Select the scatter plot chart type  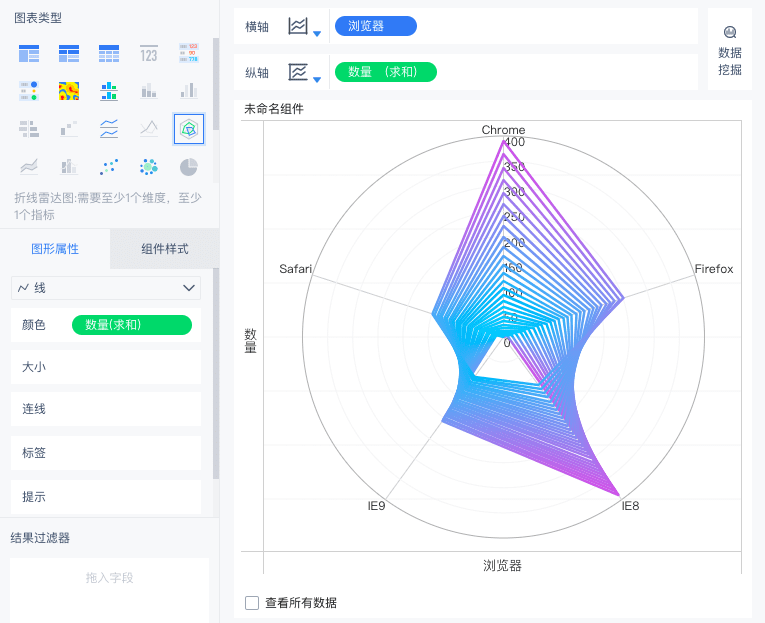click(x=109, y=167)
